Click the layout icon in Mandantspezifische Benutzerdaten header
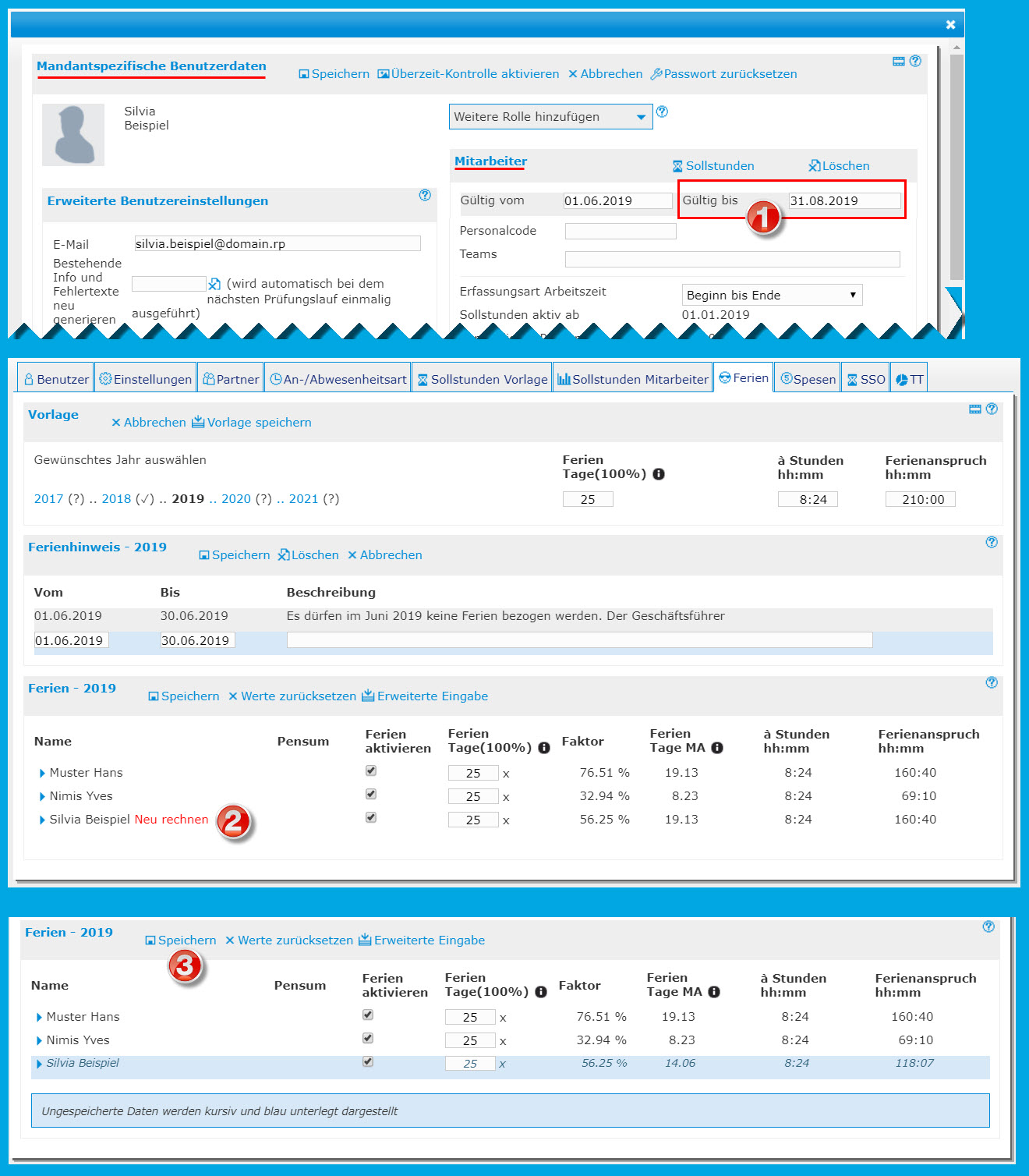Viewport: 1029px width, 1176px height. [899, 61]
